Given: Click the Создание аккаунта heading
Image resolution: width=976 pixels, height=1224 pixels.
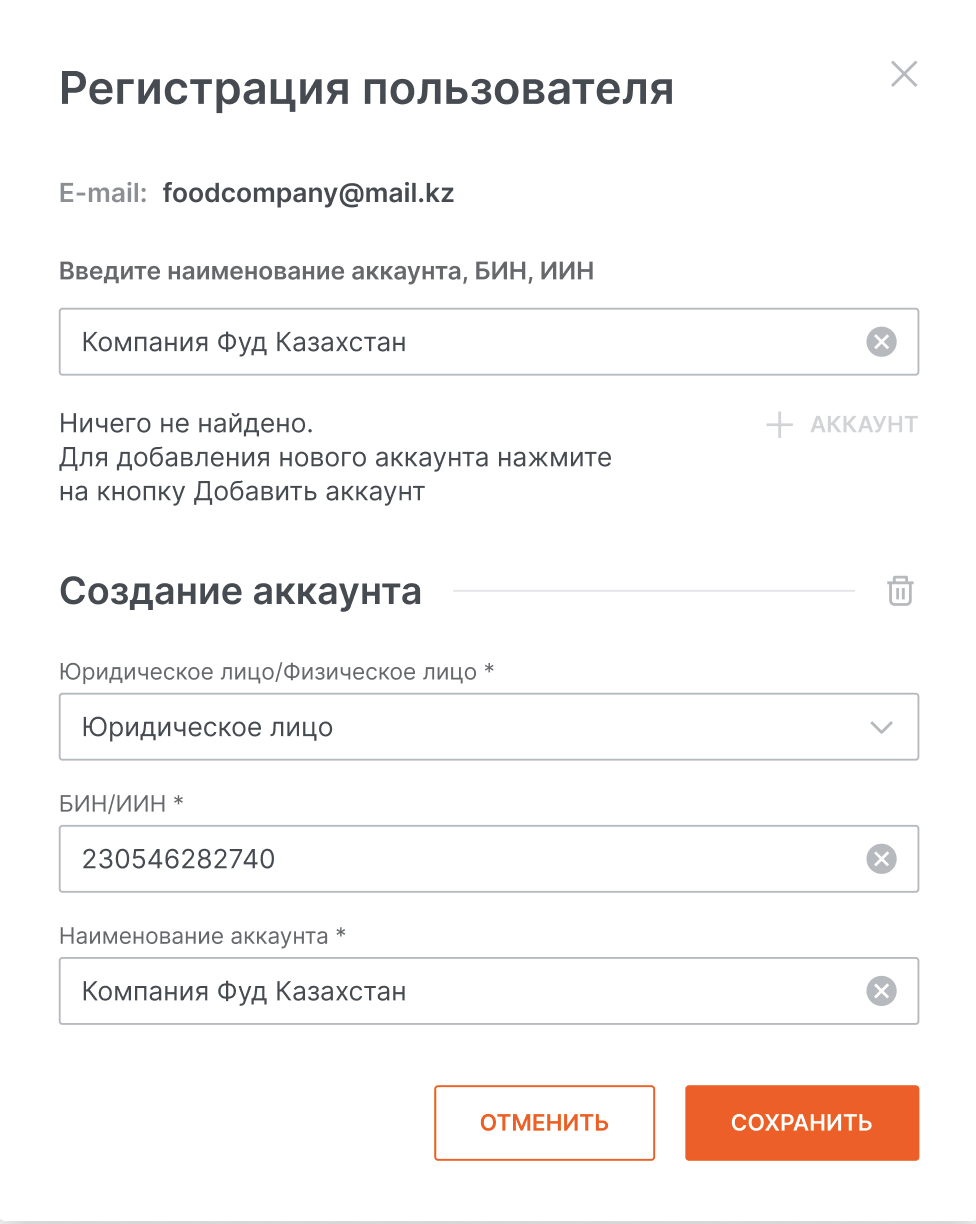Looking at the screenshot, I should (240, 592).
